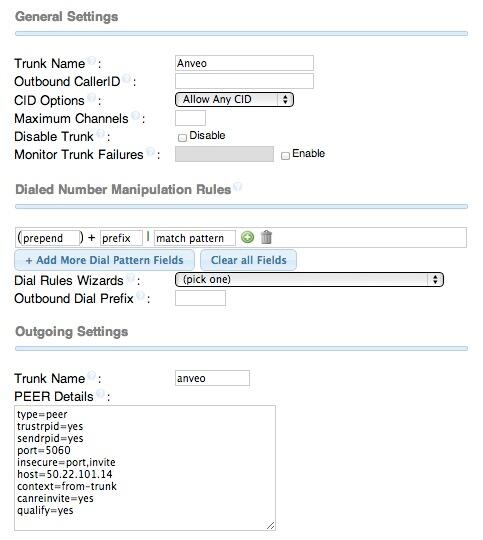The height and width of the screenshot is (540, 483).
Task: Focus the Outbound Dial Prefix field
Action: click(200, 298)
